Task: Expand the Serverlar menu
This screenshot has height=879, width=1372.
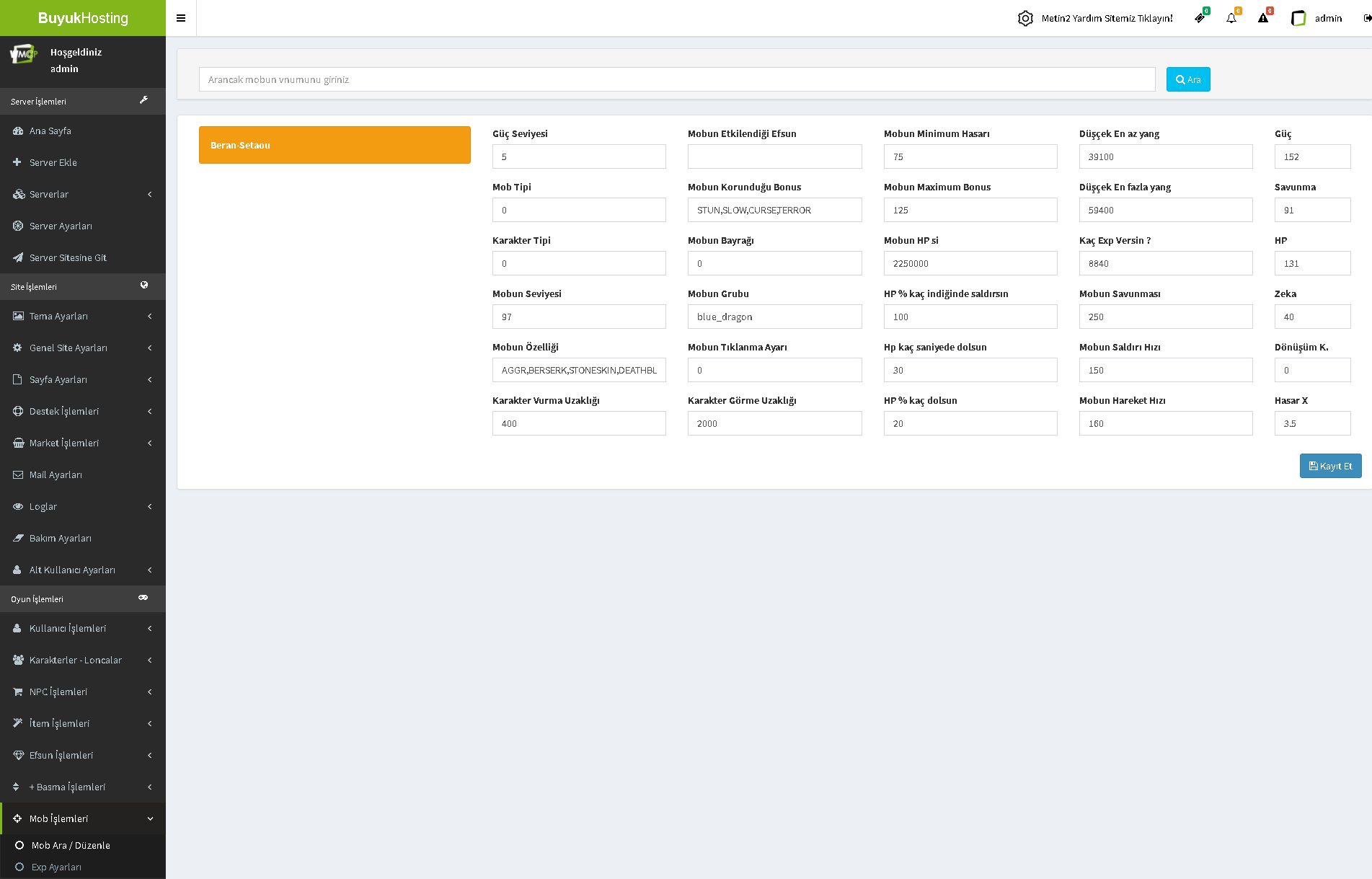Action: pos(82,194)
